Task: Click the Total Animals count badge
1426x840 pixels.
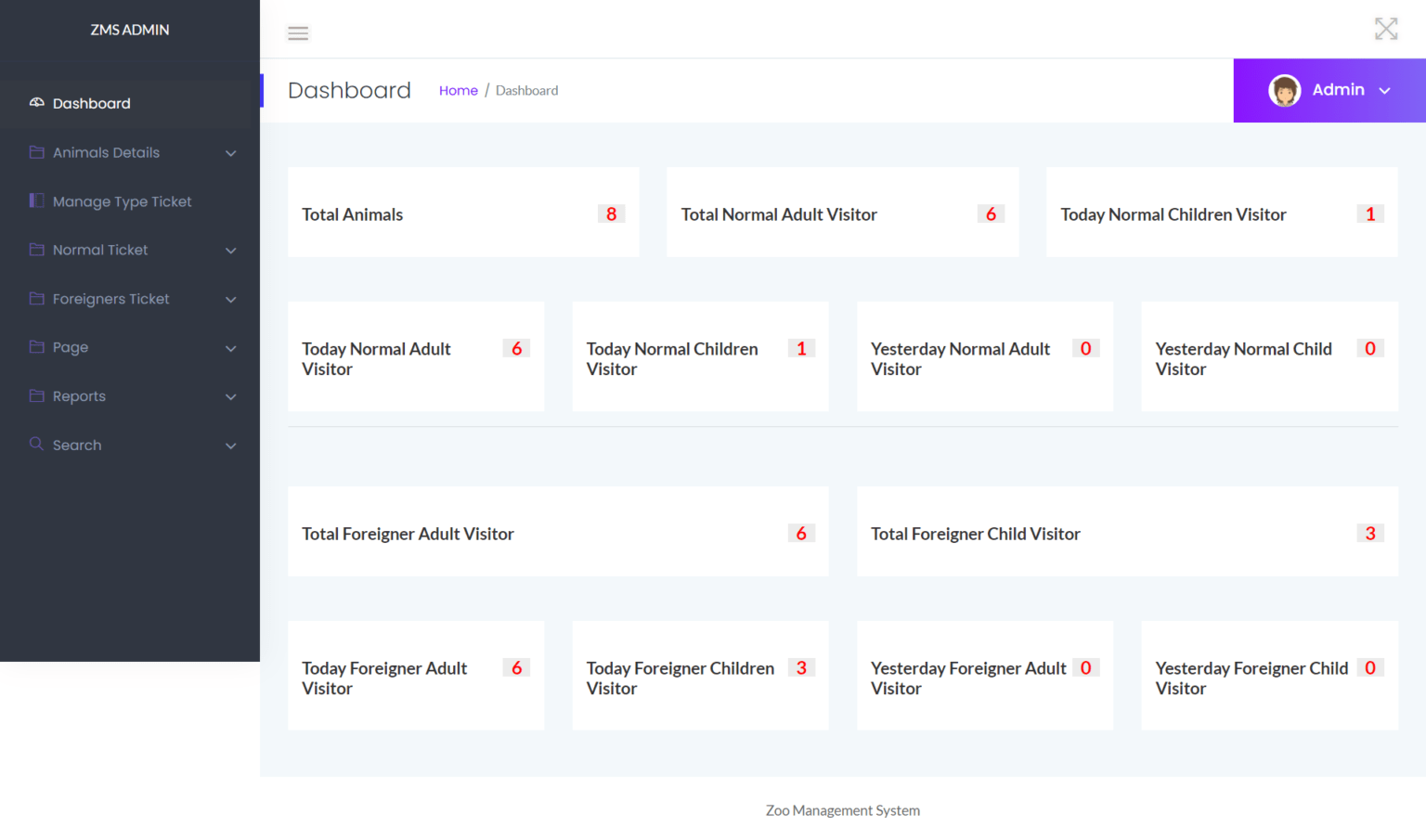Action: (611, 213)
